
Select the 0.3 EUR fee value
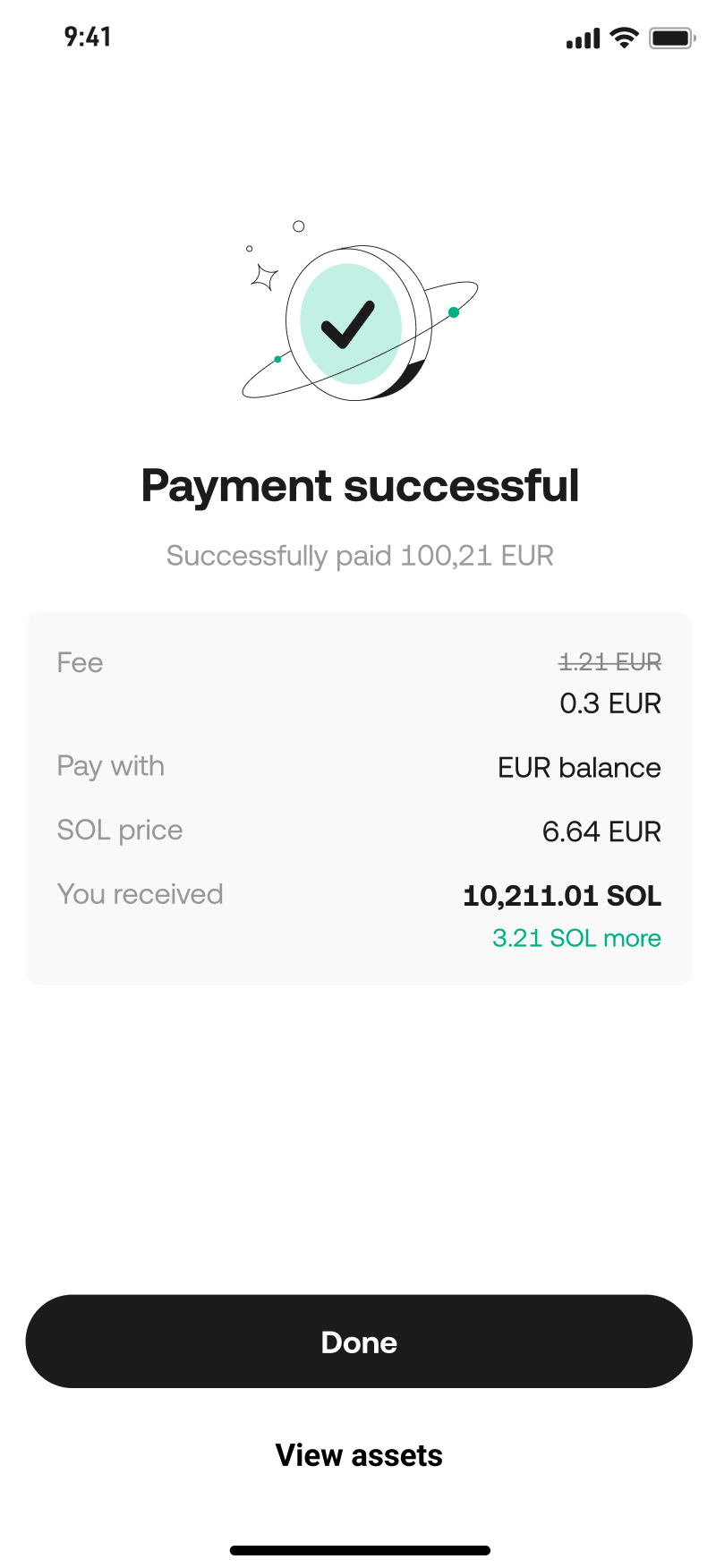[x=610, y=703]
